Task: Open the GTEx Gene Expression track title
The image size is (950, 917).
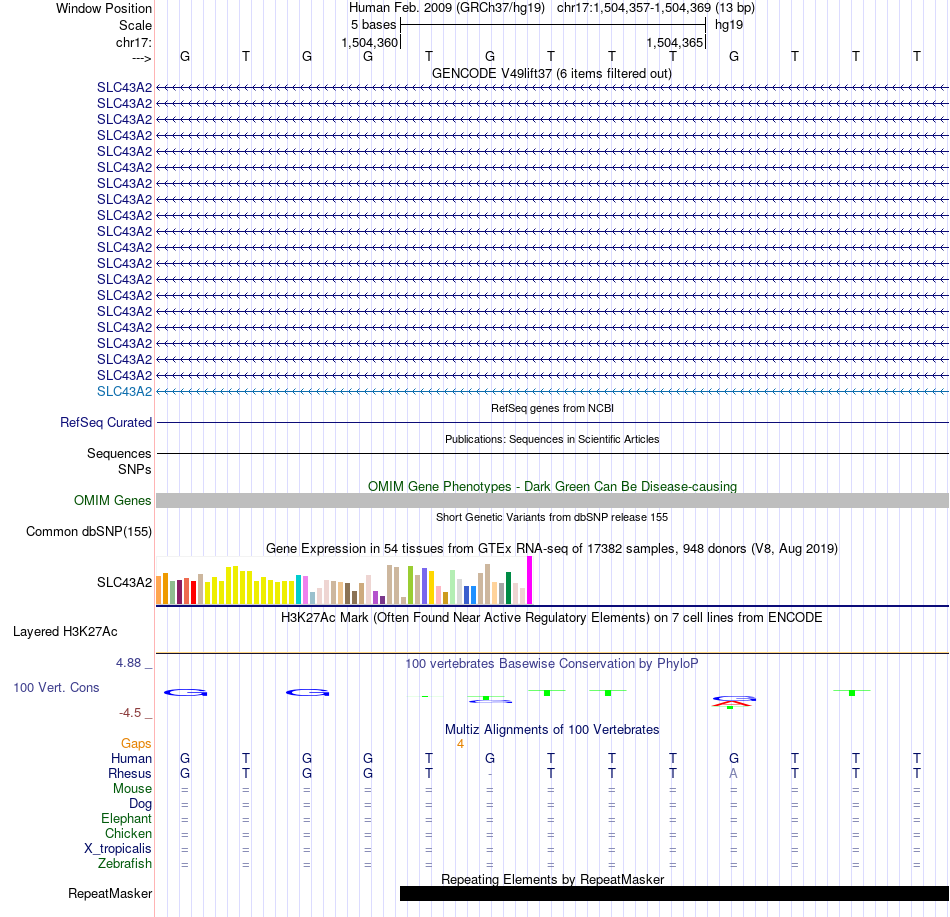Action: tap(552, 548)
